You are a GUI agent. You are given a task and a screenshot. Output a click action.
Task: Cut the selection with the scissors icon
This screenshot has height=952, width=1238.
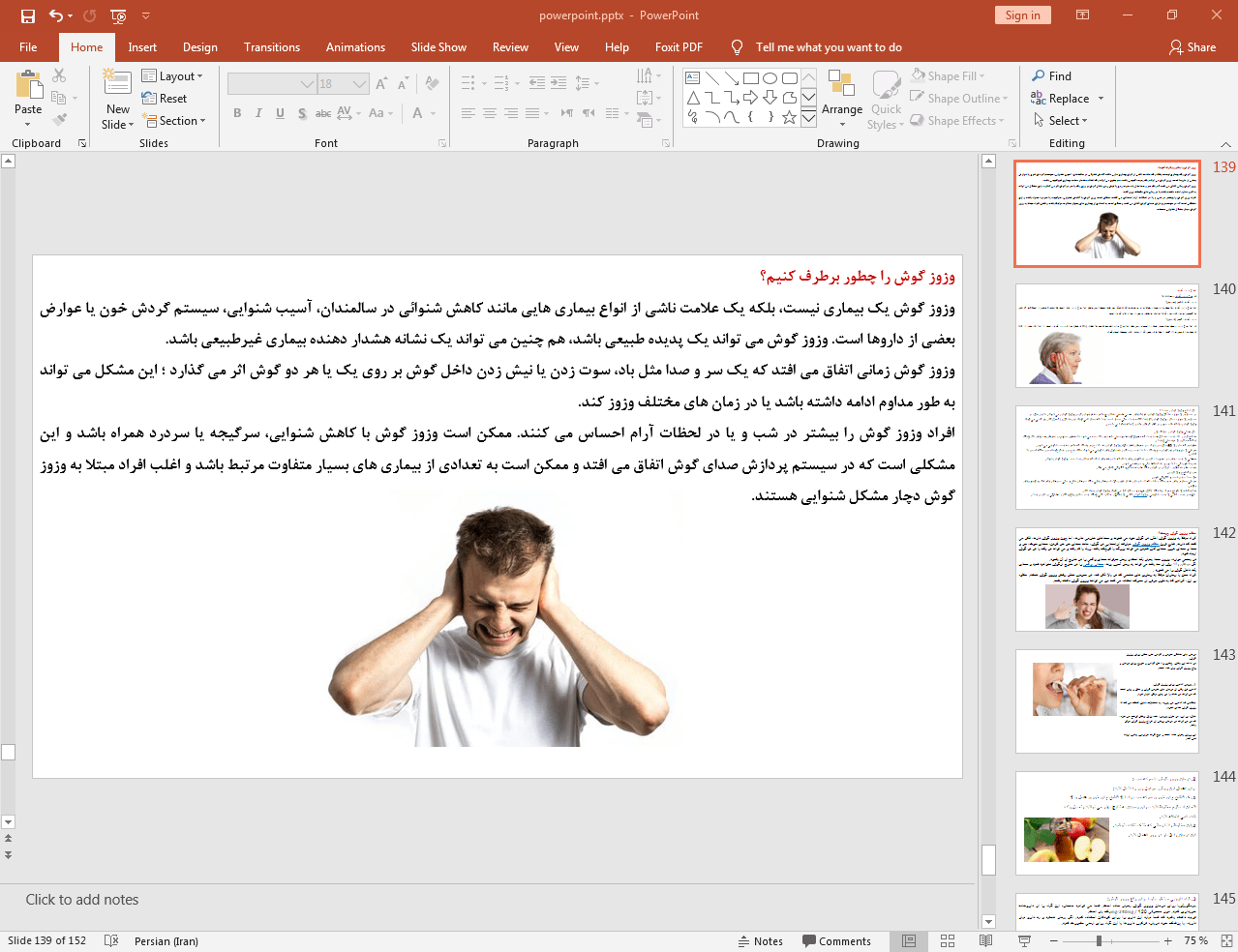tap(59, 75)
